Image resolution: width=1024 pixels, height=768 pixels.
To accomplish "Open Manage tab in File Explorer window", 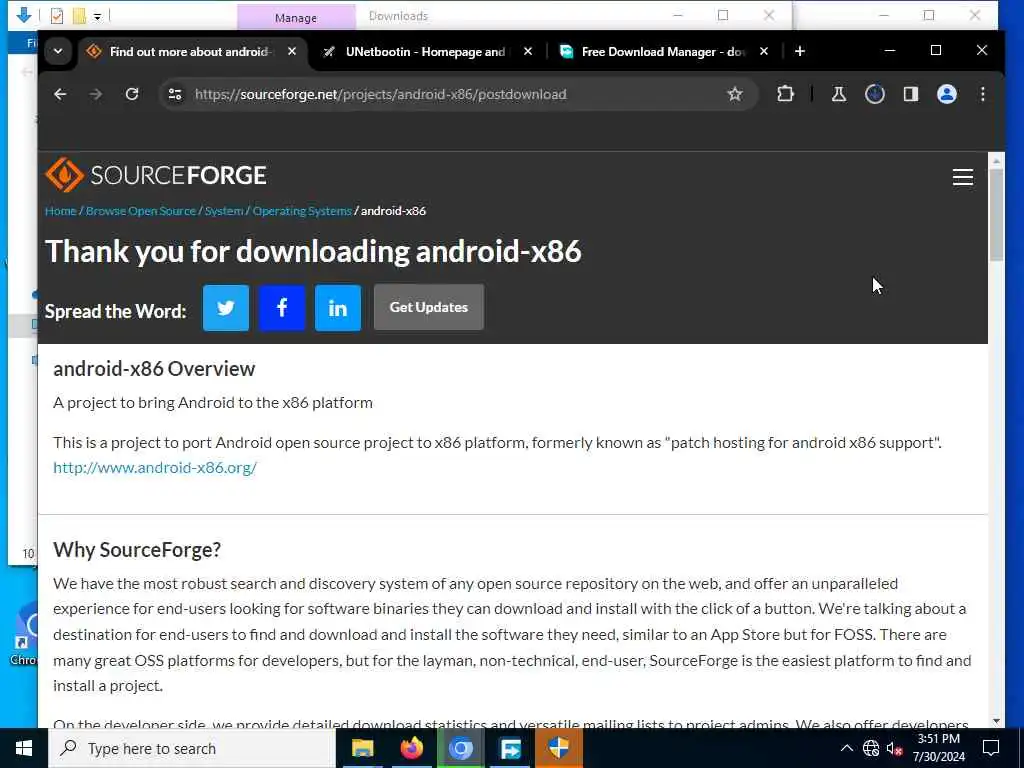I will (295, 18).
